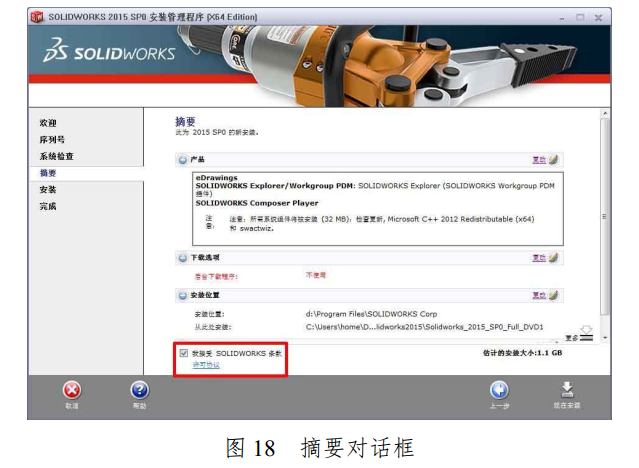Click the scrollbar down arrow
This screenshot has height=468, width=639.
[x=605, y=338]
